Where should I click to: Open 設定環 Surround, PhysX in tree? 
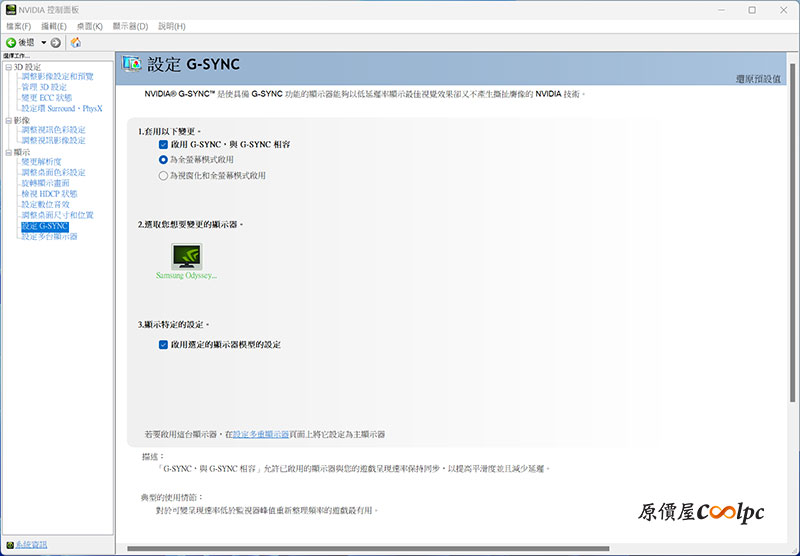point(62,109)
